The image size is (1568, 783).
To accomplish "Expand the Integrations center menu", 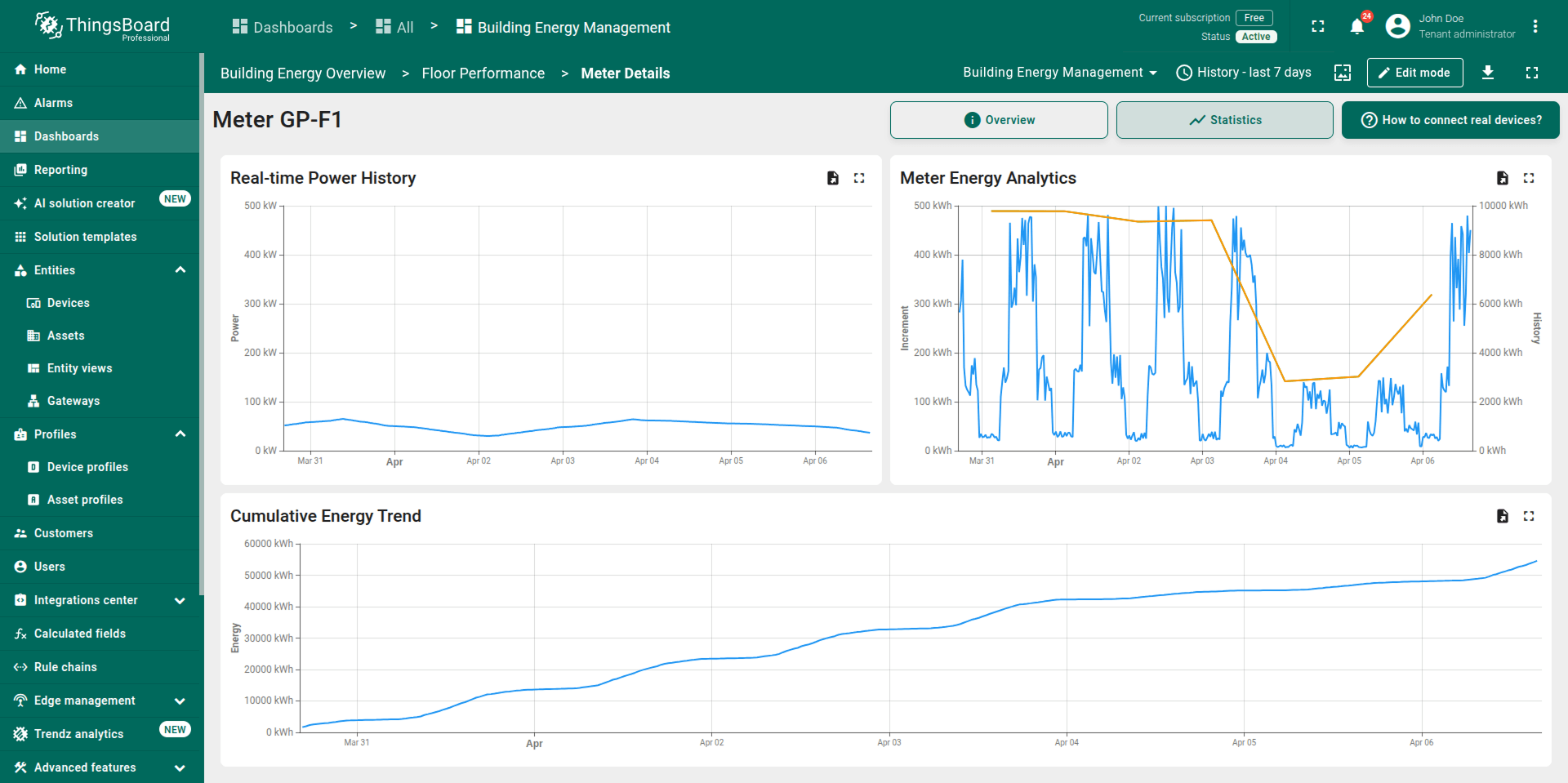I will (x=180, y=600).
